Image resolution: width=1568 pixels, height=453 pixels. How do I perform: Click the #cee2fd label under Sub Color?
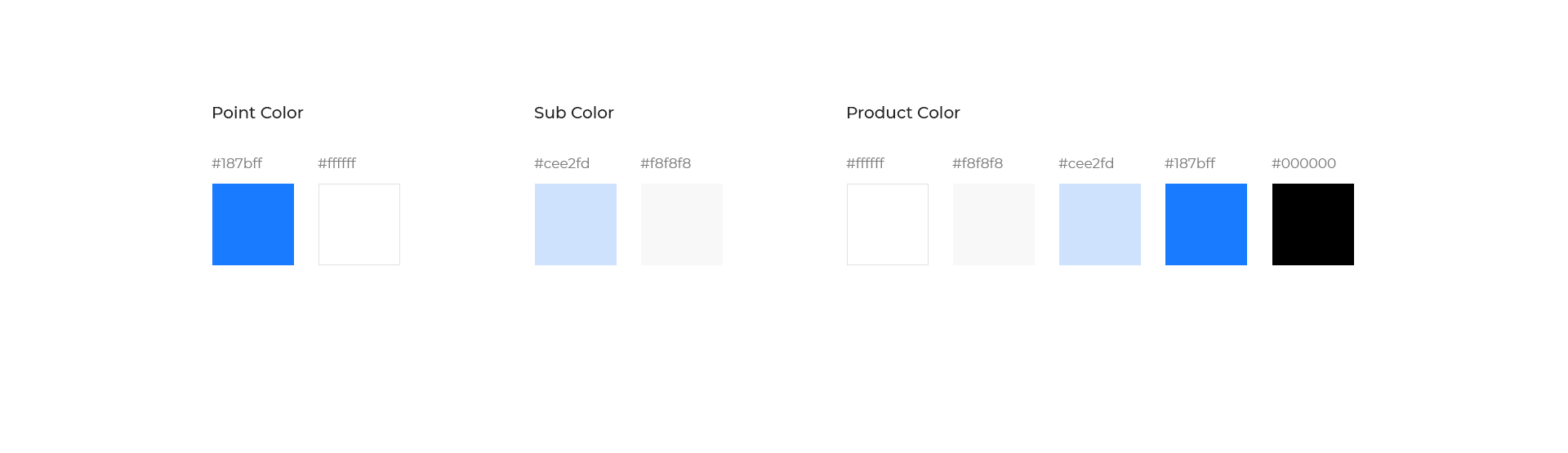[562, 163]
